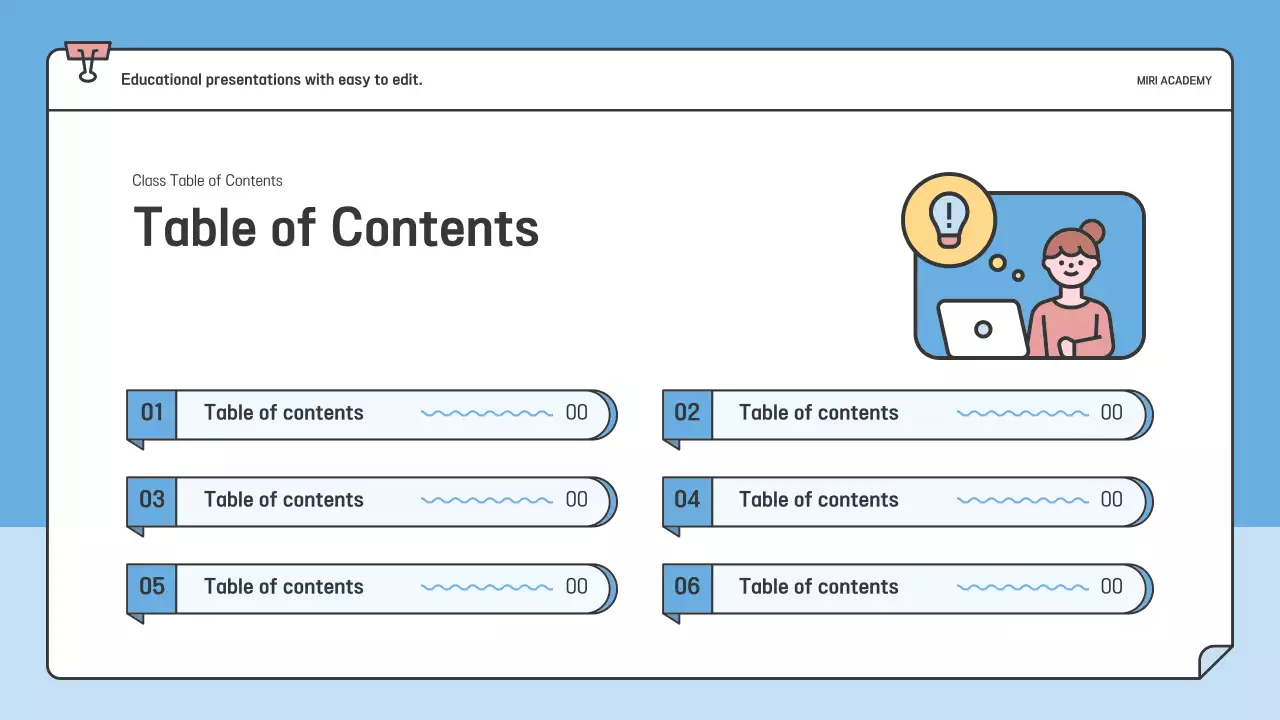Select the blue 01 number badge

[151, 413]
